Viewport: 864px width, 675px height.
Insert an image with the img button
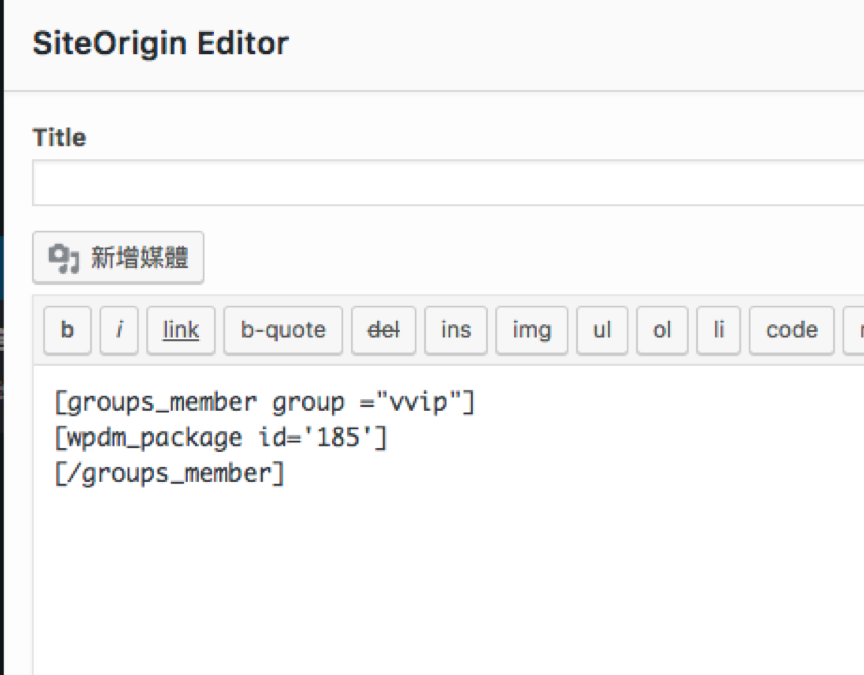click(x=532, y=330)
